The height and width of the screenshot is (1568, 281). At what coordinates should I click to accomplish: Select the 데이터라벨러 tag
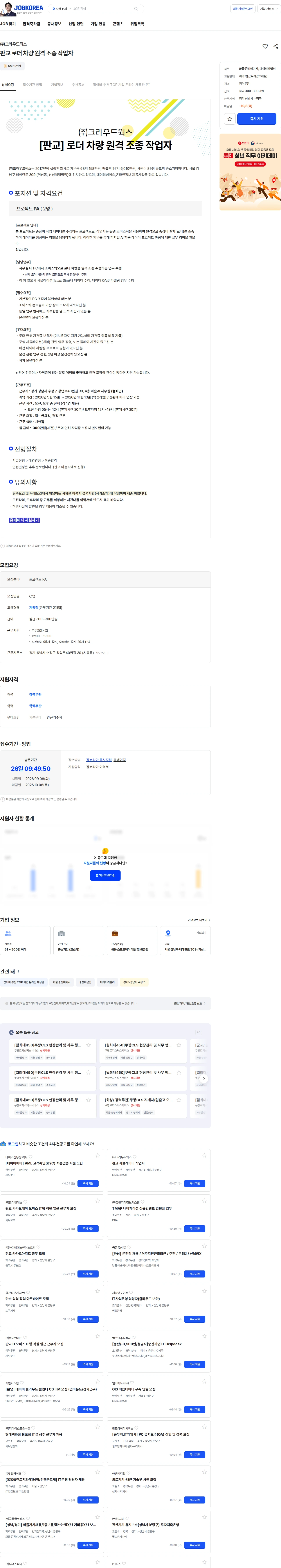pos(107,982)
